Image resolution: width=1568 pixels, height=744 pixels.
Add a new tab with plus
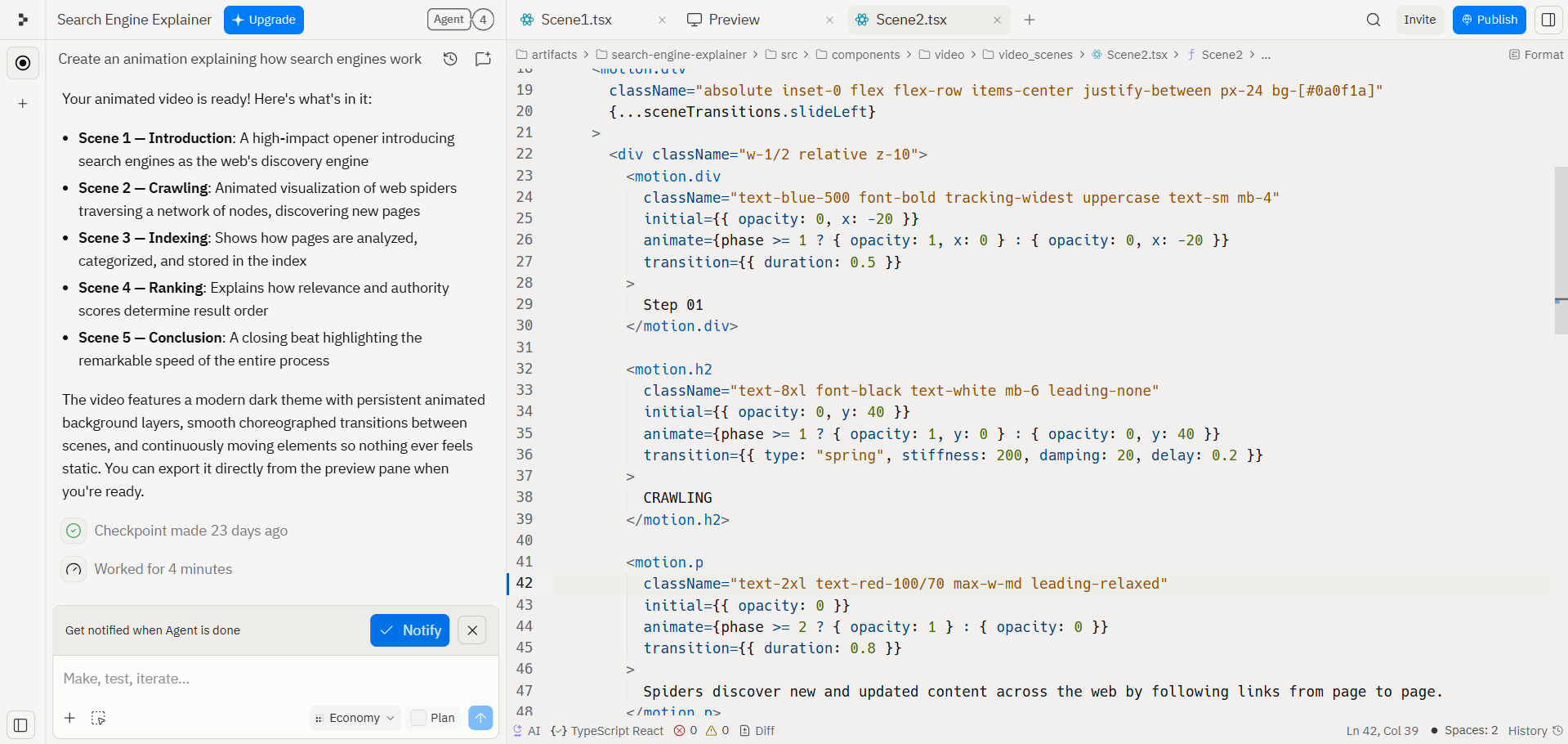pos(1030,20)
